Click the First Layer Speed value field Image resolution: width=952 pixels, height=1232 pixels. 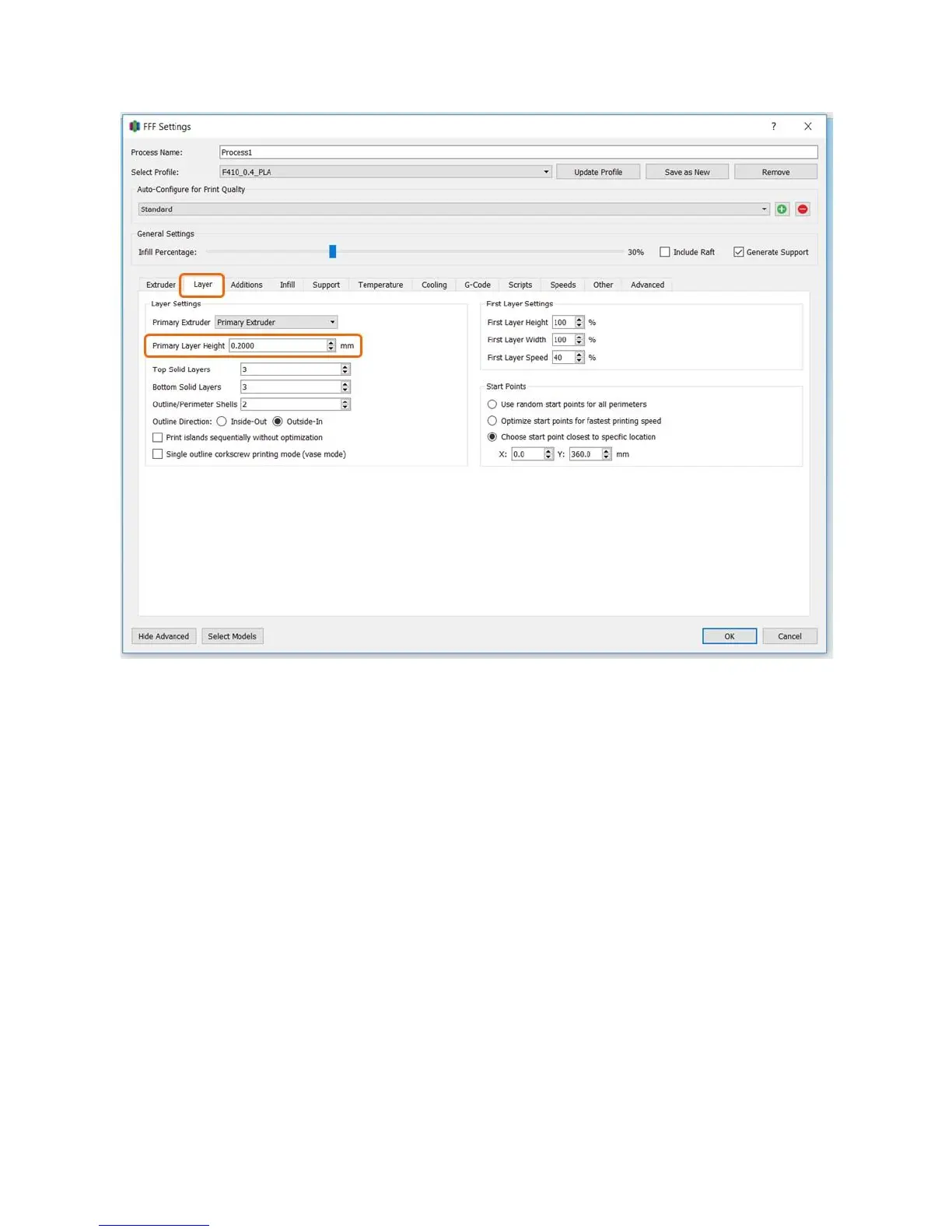point(563,358)
